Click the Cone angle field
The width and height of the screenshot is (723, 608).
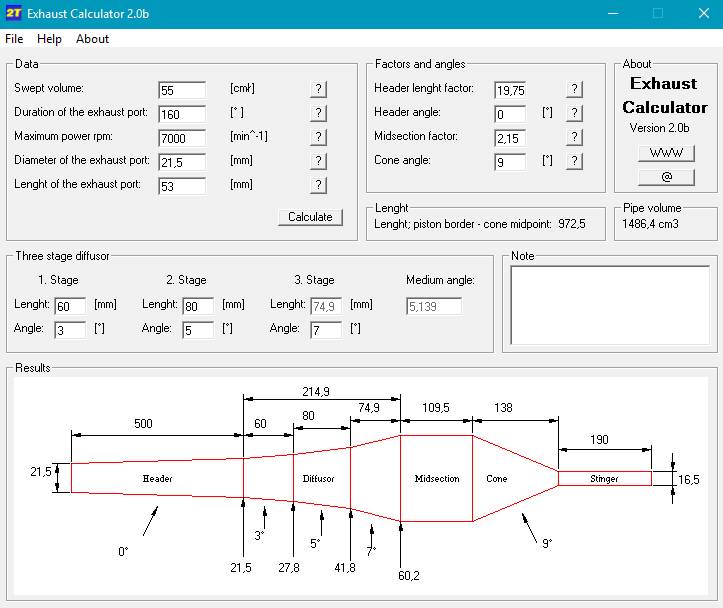(x=510, y=162)
